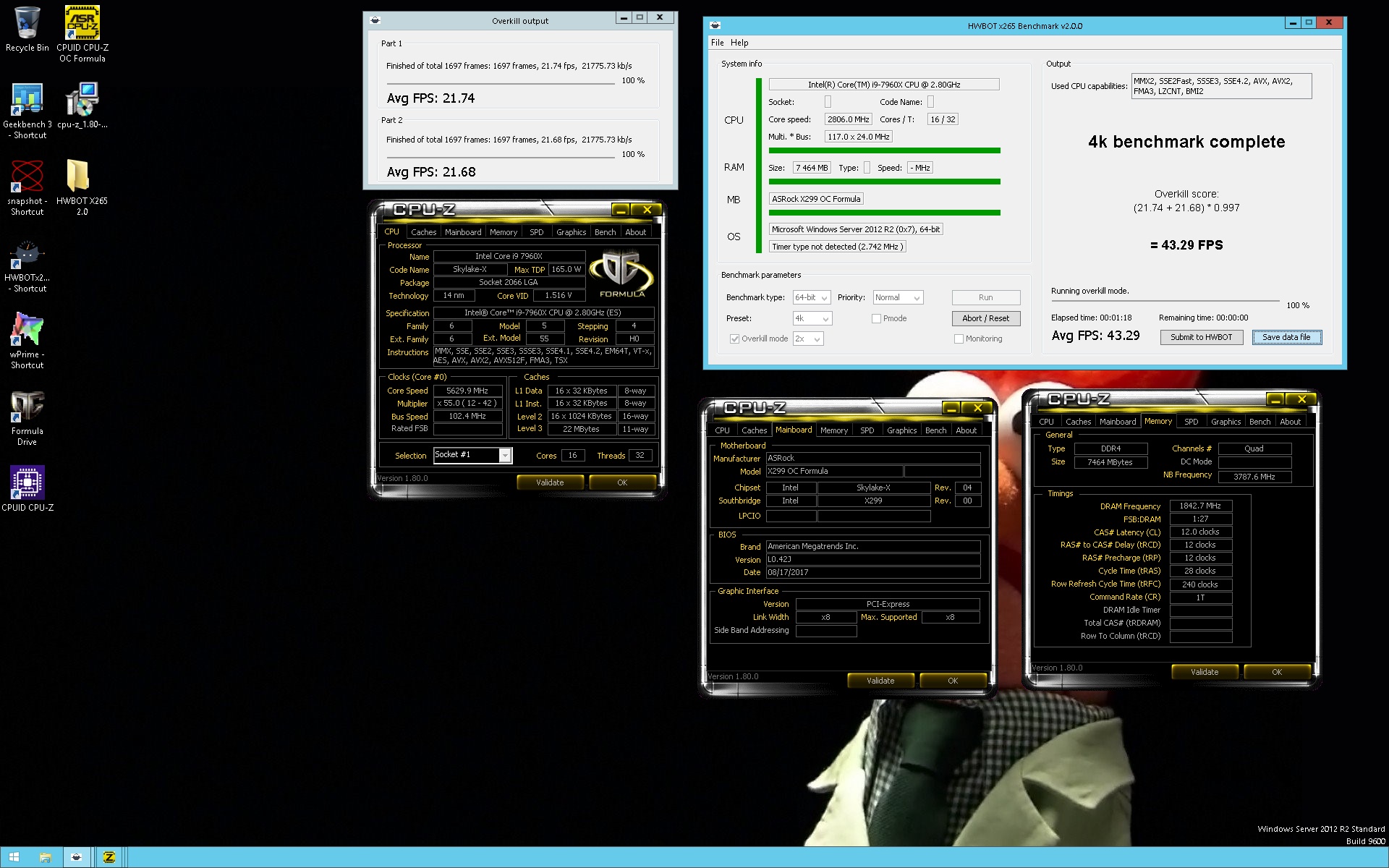Open Socket #1 selection dropdown
Viewport: 1389px width, 868px height.
[x=472, y=455]
